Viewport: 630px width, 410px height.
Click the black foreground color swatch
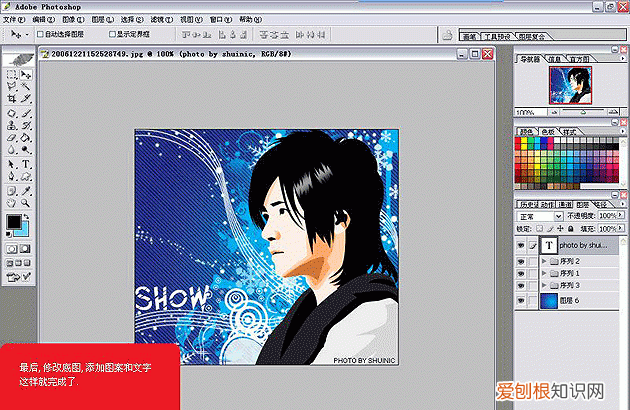14,221
